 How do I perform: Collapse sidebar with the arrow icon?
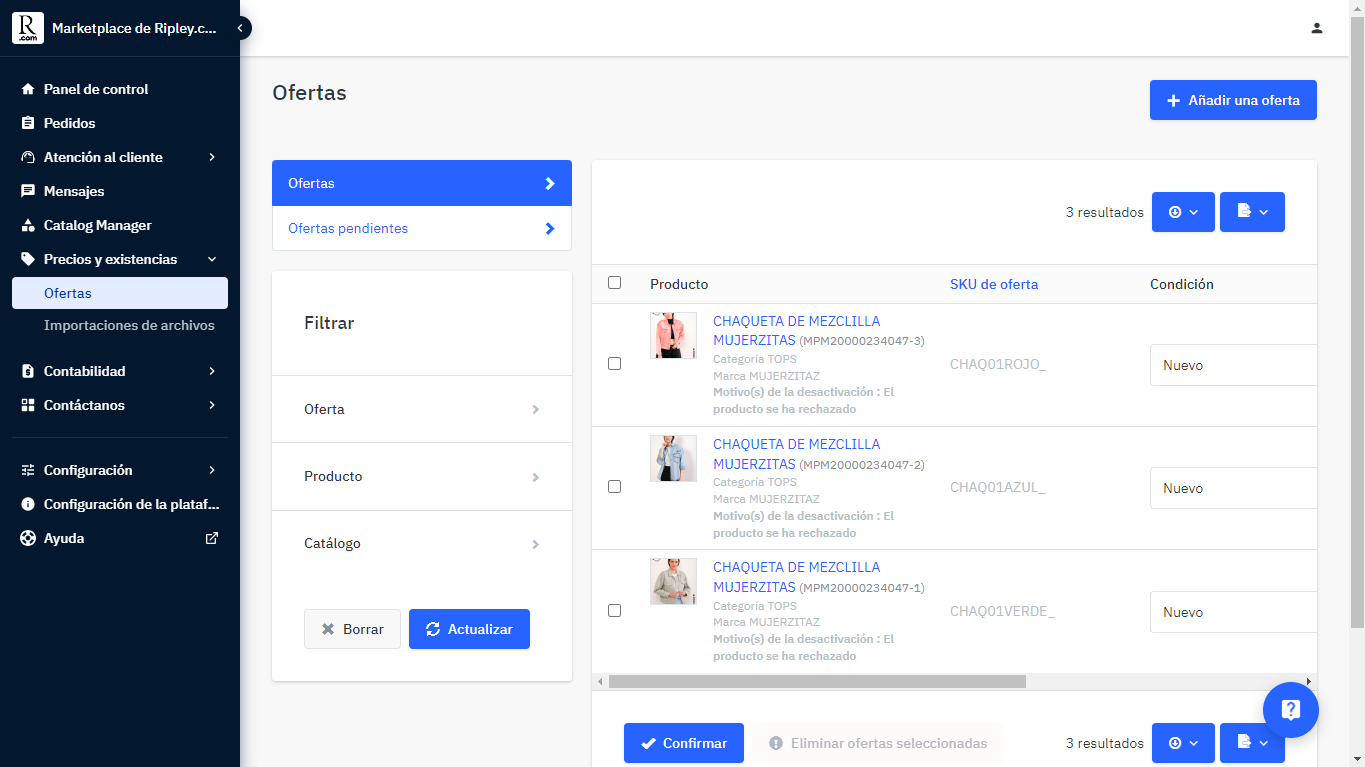240,28
